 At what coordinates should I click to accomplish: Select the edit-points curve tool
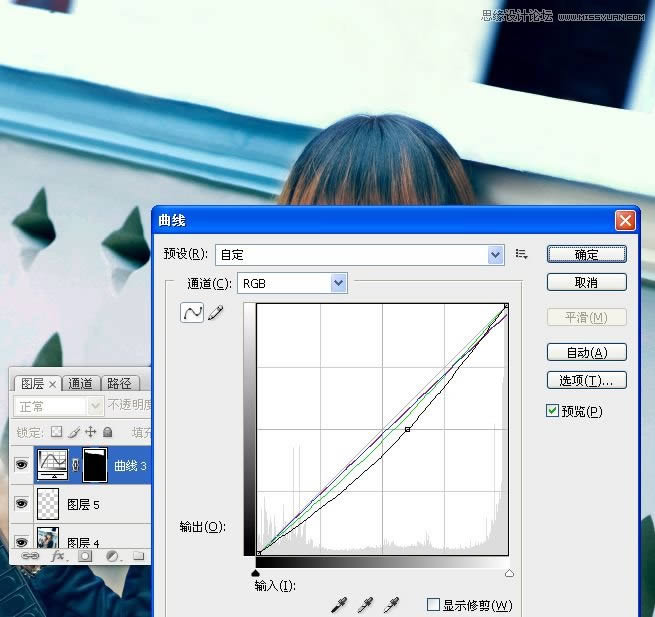[x=191, y=313]
